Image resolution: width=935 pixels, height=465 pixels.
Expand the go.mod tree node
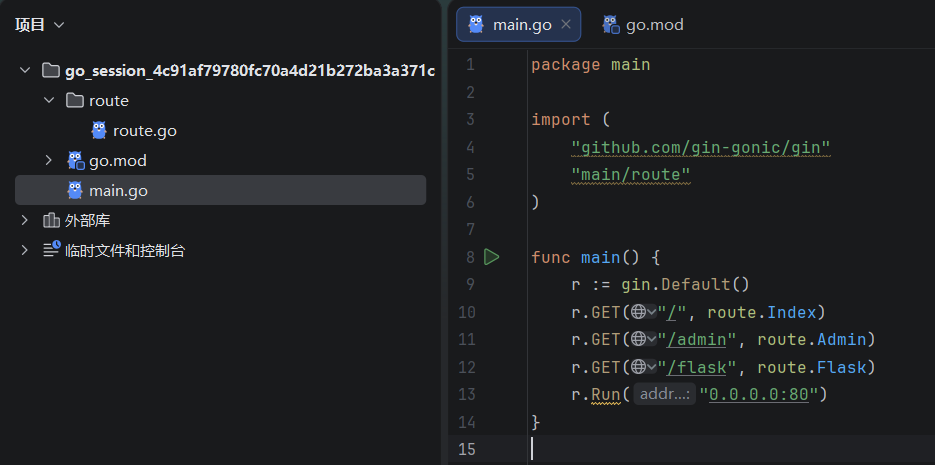[49, 160]
